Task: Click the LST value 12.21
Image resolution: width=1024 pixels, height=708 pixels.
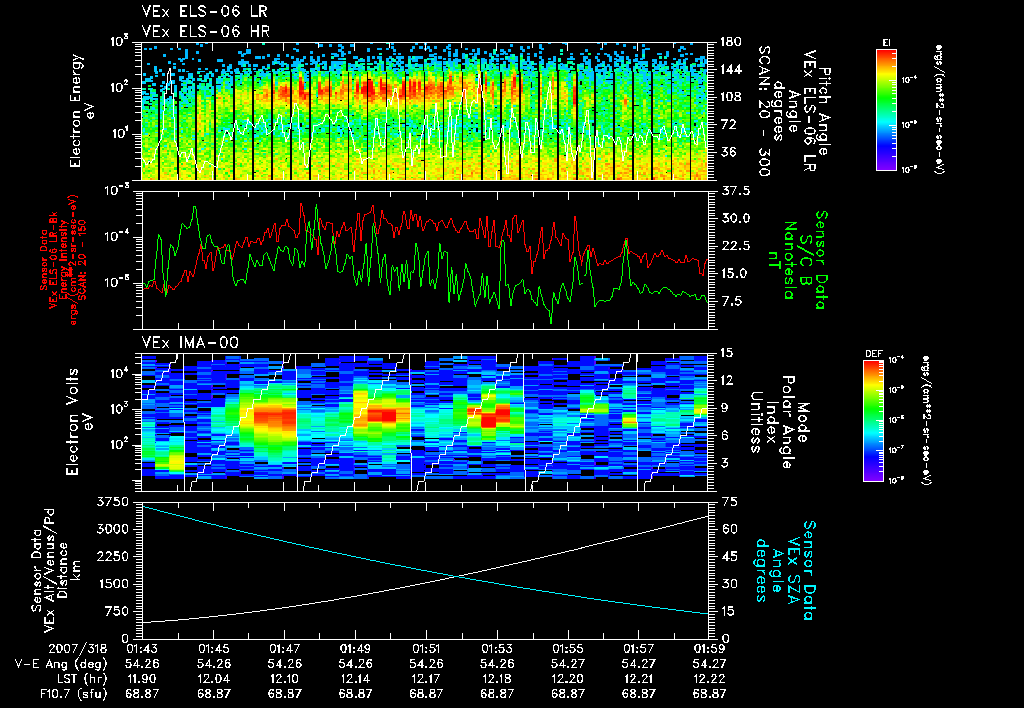Action: pyautogui.click(x=639, y=679)
